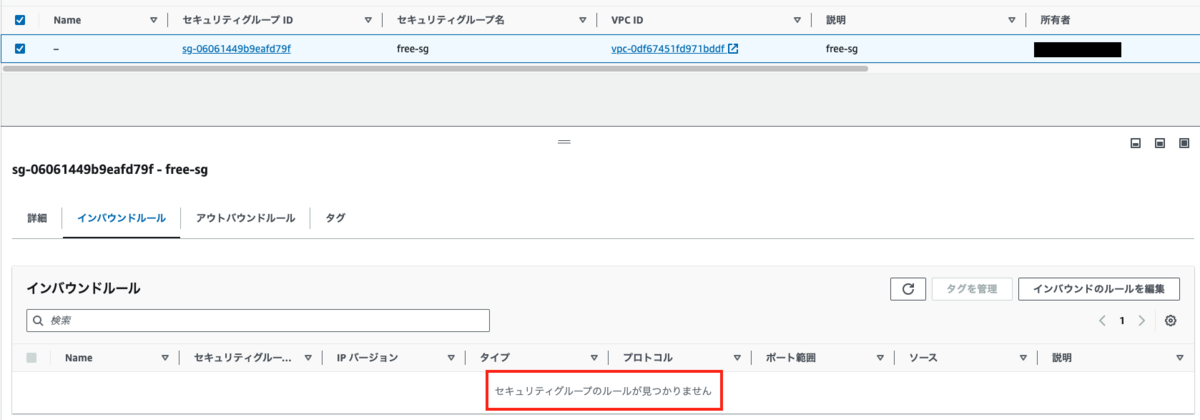Sort by VPC ID column arrow

pyautogui.click(x=797, y=19)
